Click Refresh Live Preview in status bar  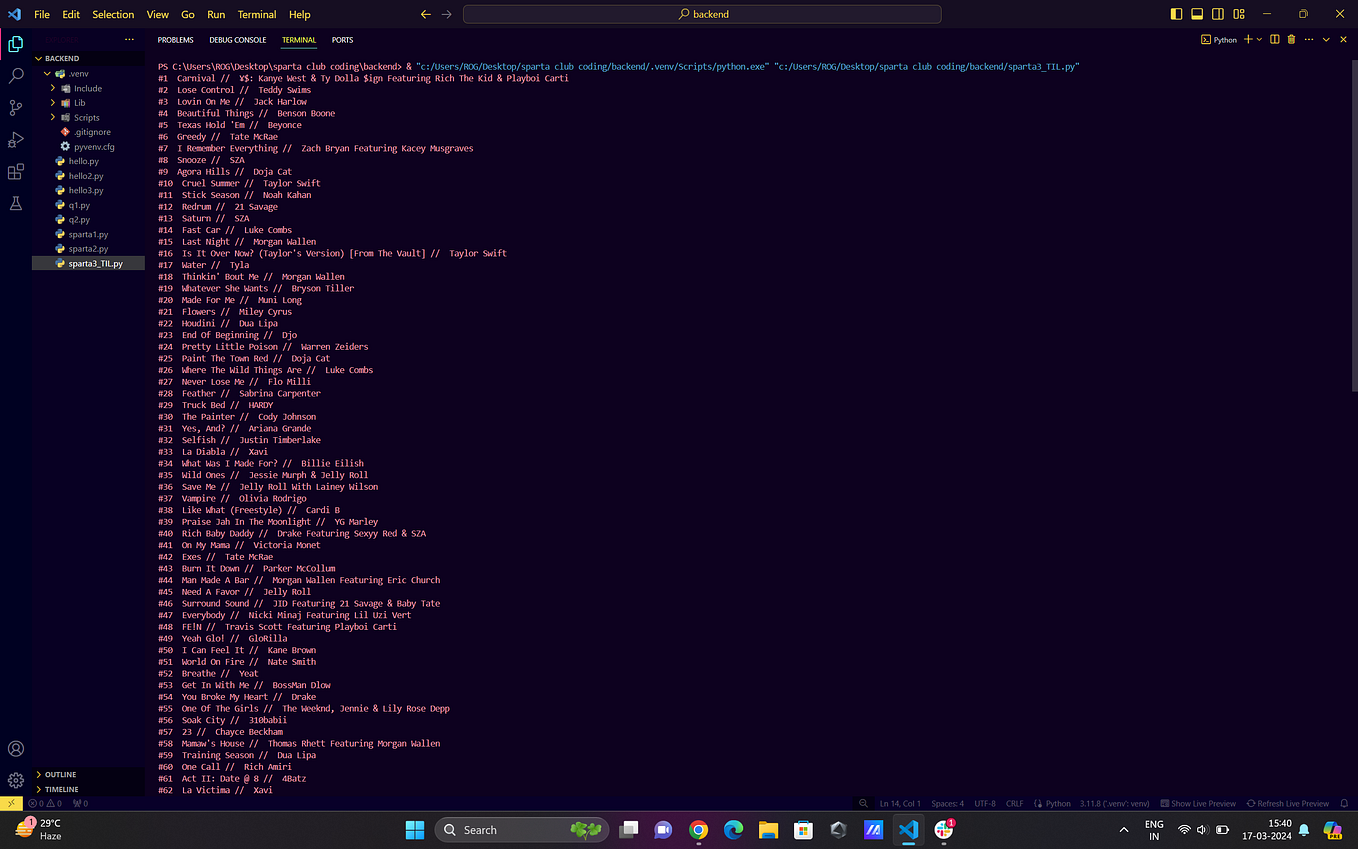click(x=1288, y=803)
